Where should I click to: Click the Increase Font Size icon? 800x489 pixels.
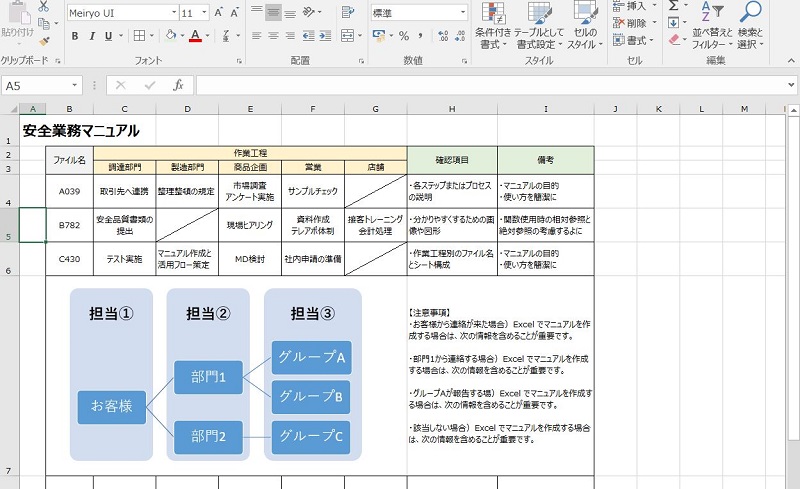(x=217, y=13)
